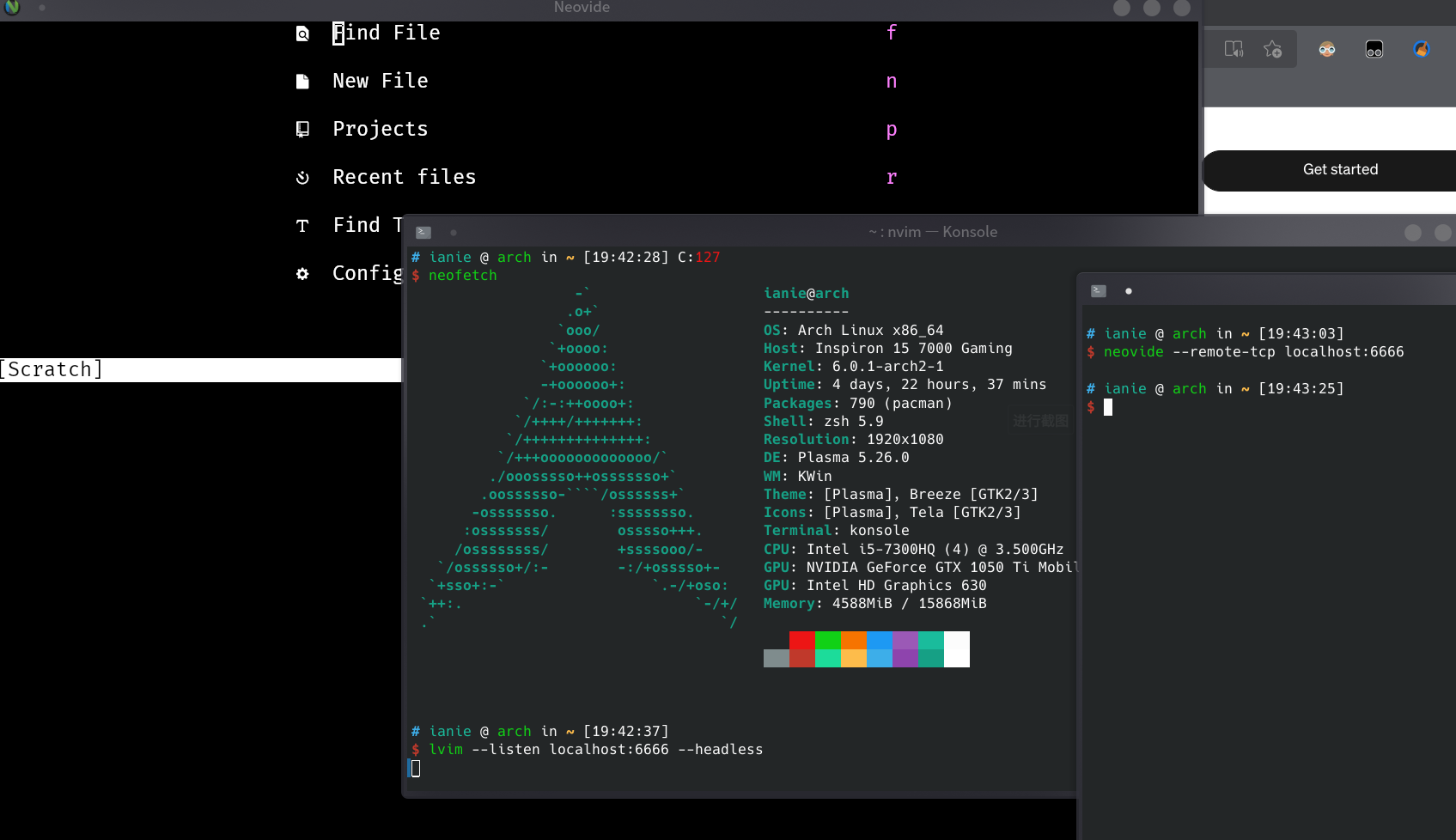The height and width of the screenshot is (840, 1456).
Task: Click the Find Text 'T' icon
Action: (x=302, y=226)
